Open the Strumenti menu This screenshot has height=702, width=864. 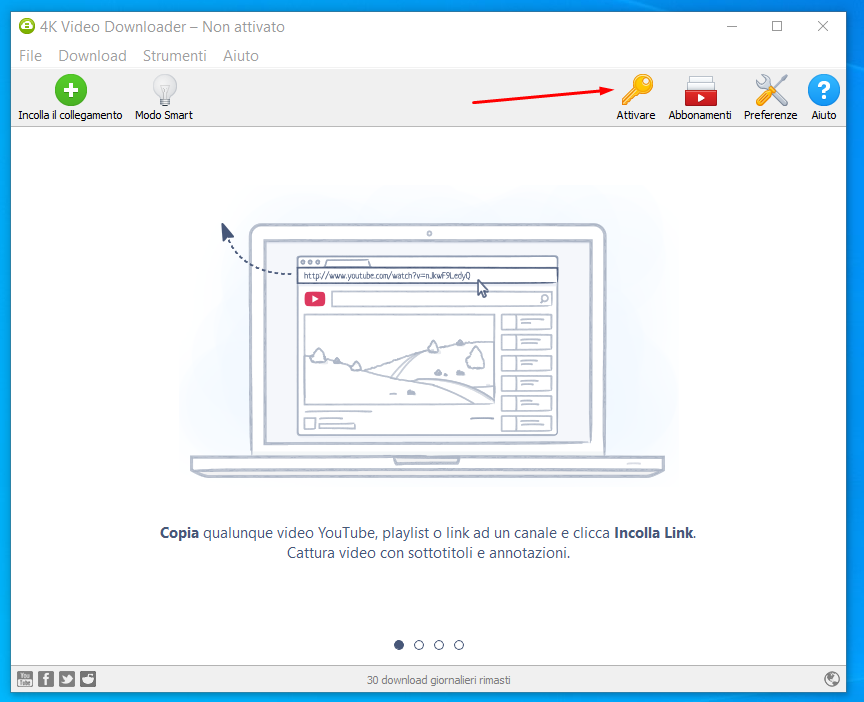(175, 56)
